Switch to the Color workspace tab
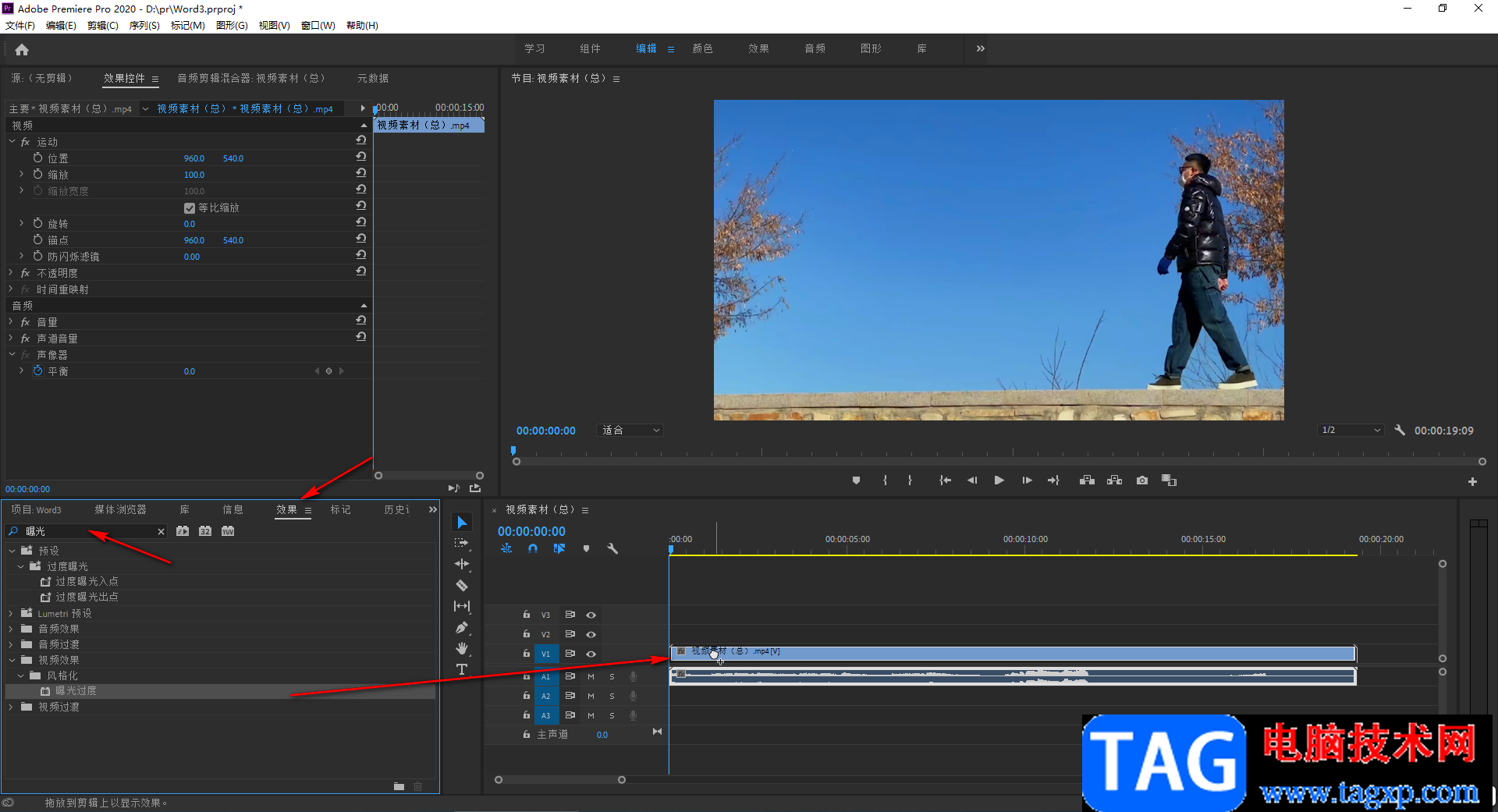The width and height of the screenshot is (1498, 812). pos(702,48)
